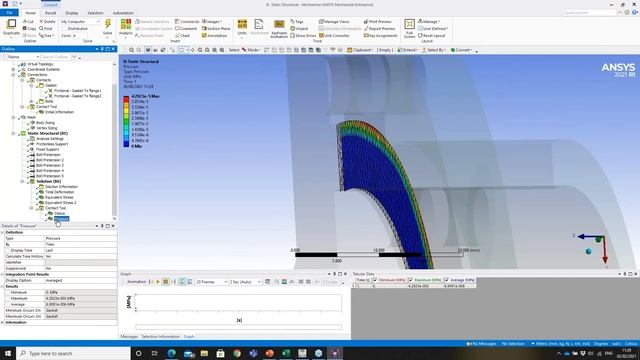Switch to the Result ribbon tab
This screenshot has width=640, height=360.
click(51, 13)
